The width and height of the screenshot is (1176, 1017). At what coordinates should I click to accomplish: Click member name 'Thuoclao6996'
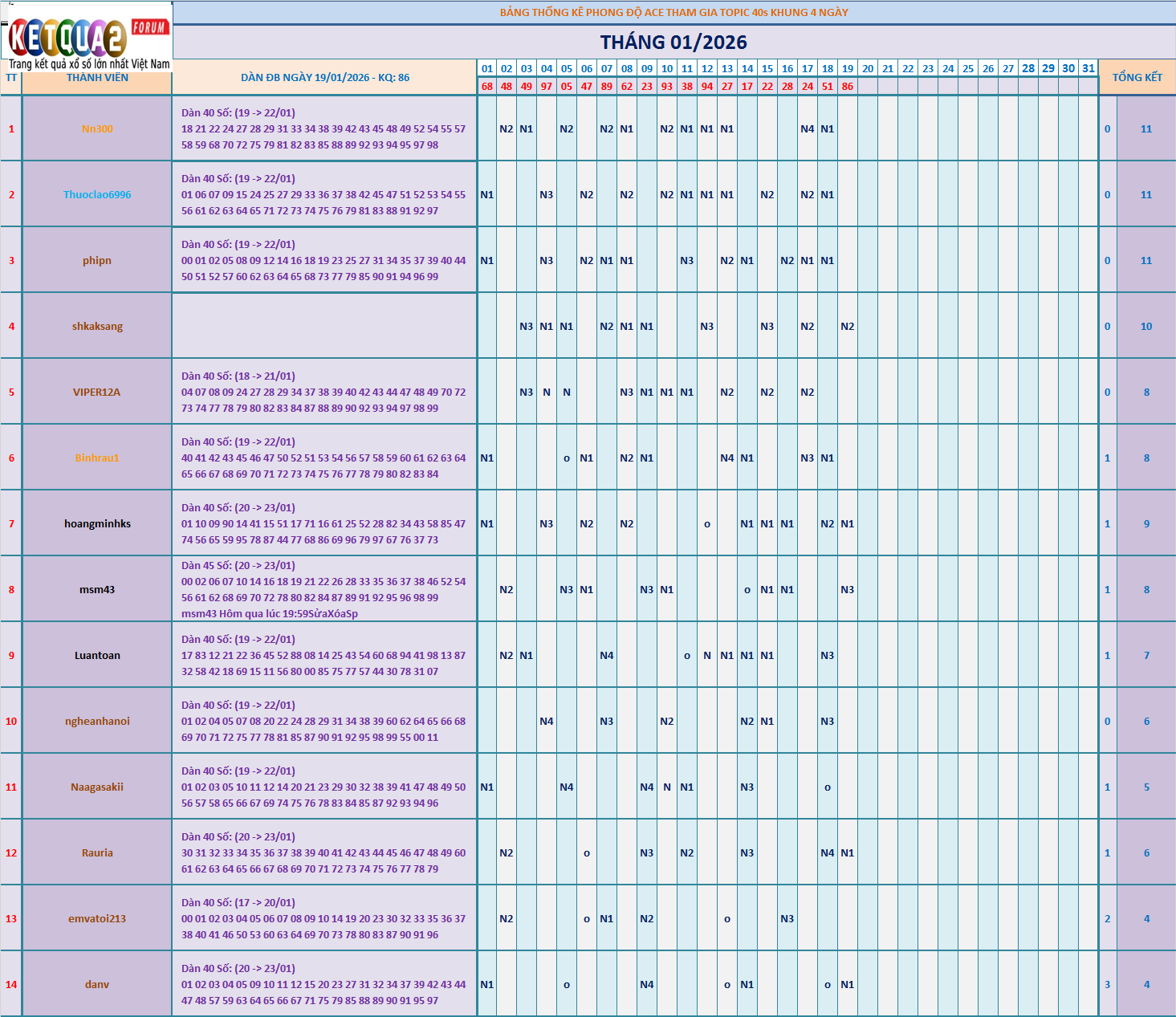pyautogui.click(x=97, y=195)
